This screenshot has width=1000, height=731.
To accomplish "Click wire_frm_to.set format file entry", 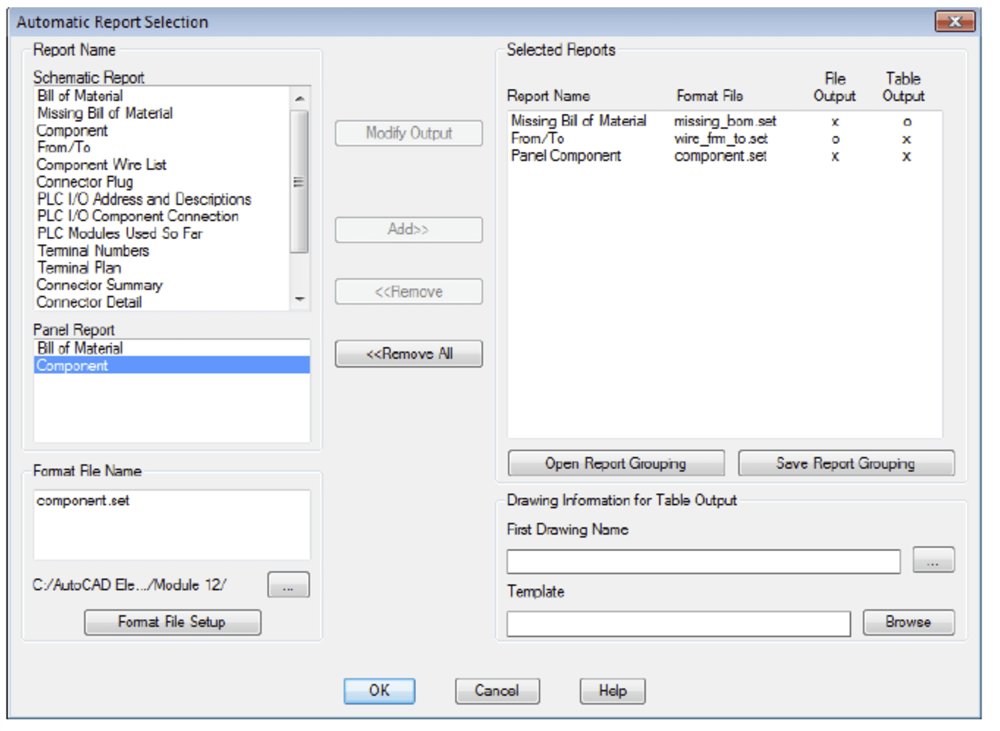I will click(x=721, y=138).
